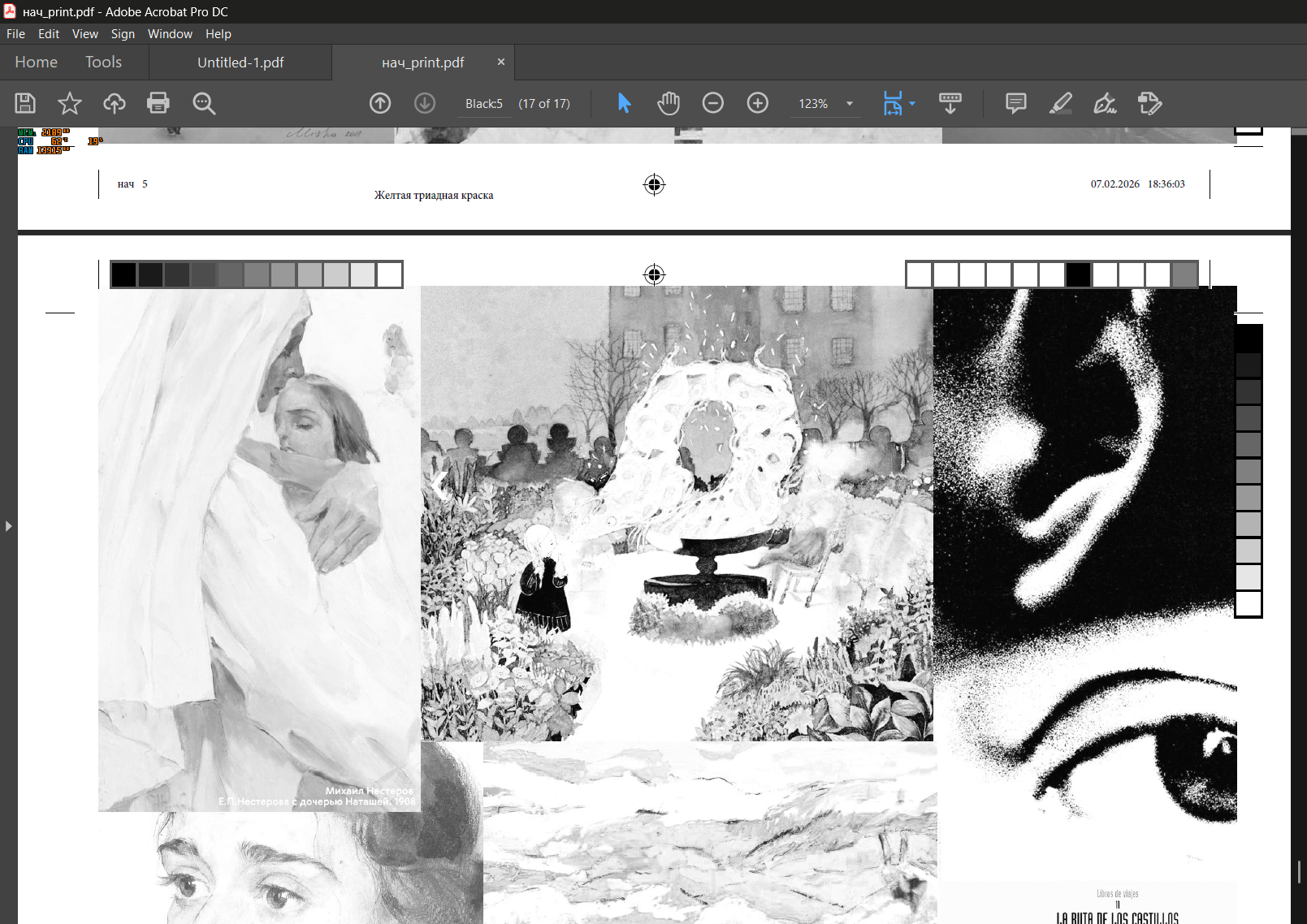Click the 123% zoom value field
Screen dimensions: 1307x924
(x=813, y=104)
